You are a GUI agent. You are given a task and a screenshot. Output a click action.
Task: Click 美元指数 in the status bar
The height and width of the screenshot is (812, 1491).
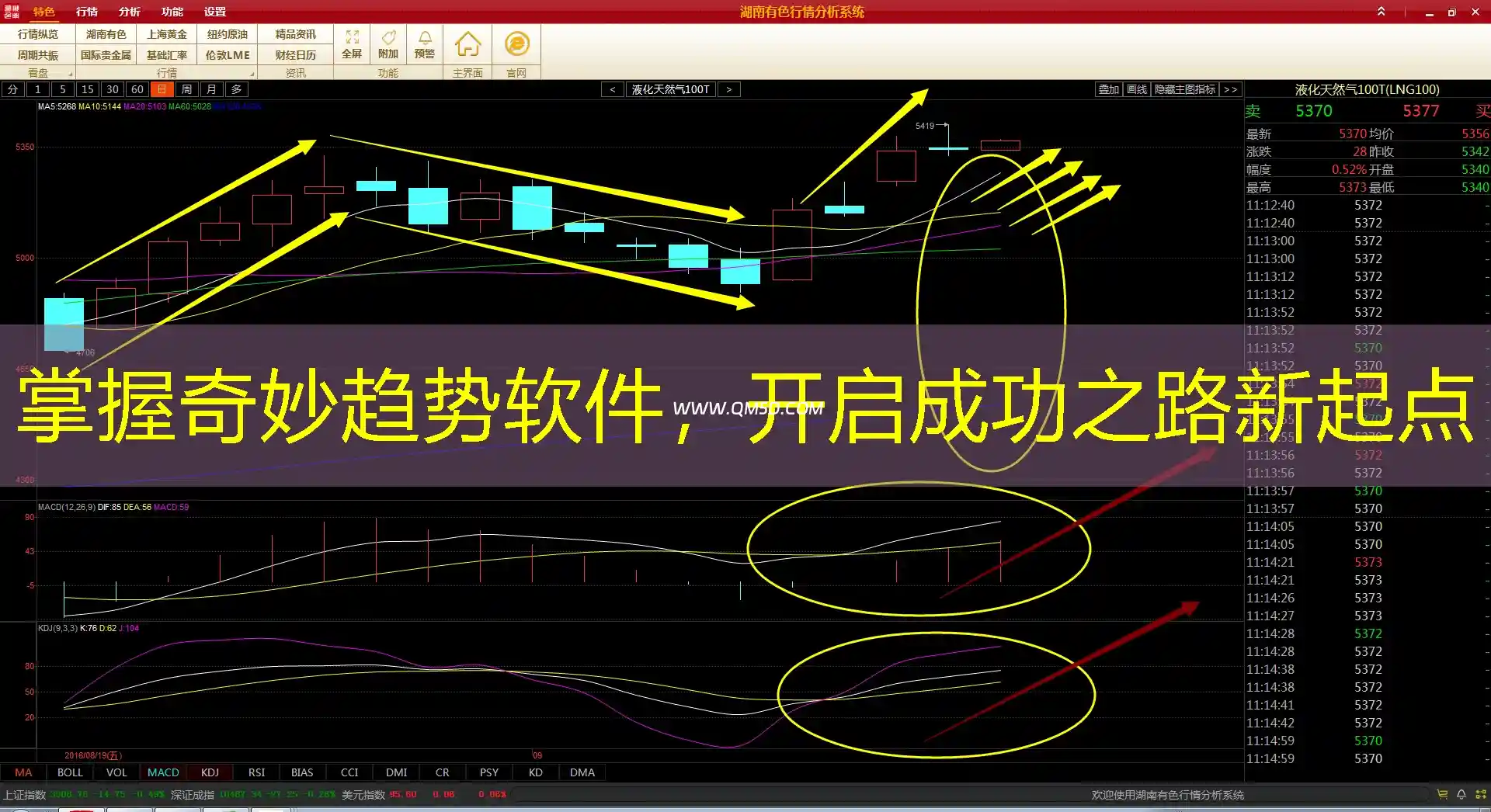point(363,795)
